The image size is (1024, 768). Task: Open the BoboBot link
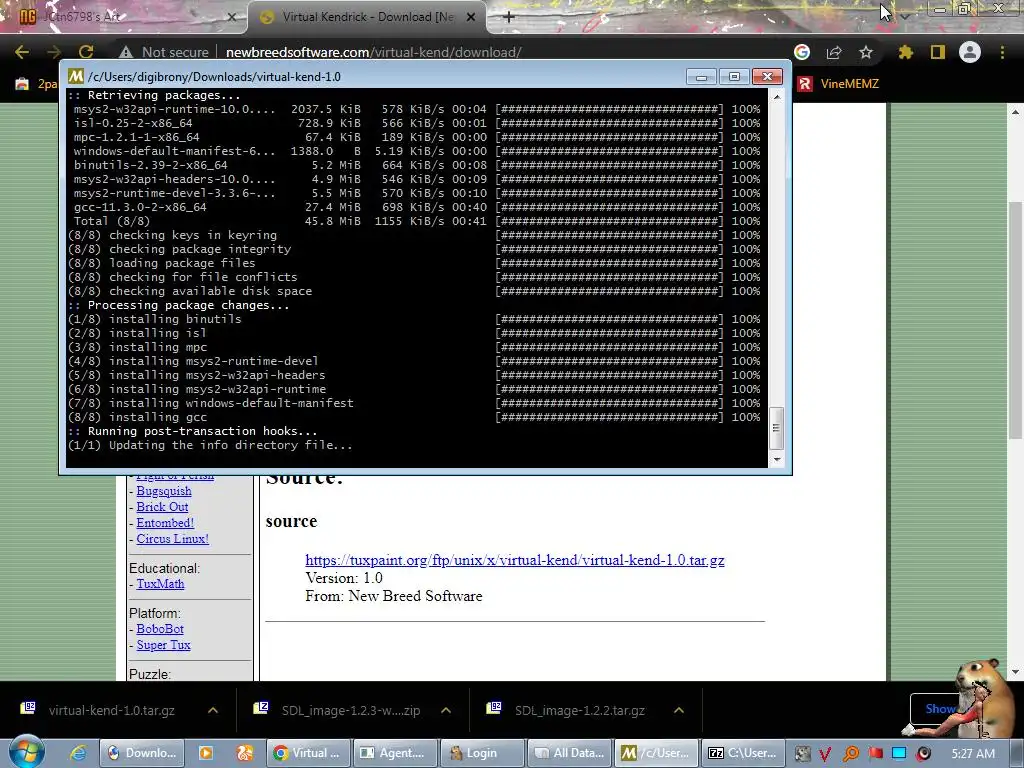pyautogui.click(x=160, y=629)
